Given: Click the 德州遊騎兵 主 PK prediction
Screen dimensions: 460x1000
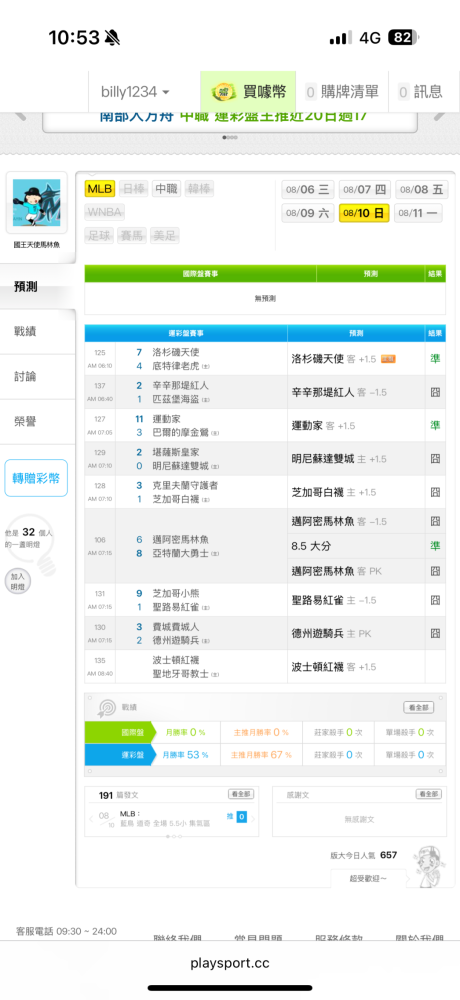Looking at the screenshot, I should (331, 633).
